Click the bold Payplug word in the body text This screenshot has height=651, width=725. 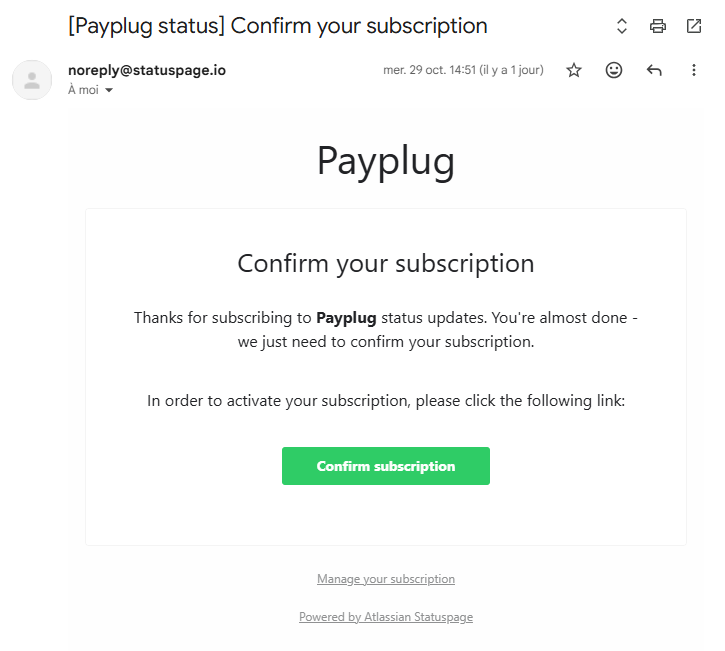tap(346, 318)
